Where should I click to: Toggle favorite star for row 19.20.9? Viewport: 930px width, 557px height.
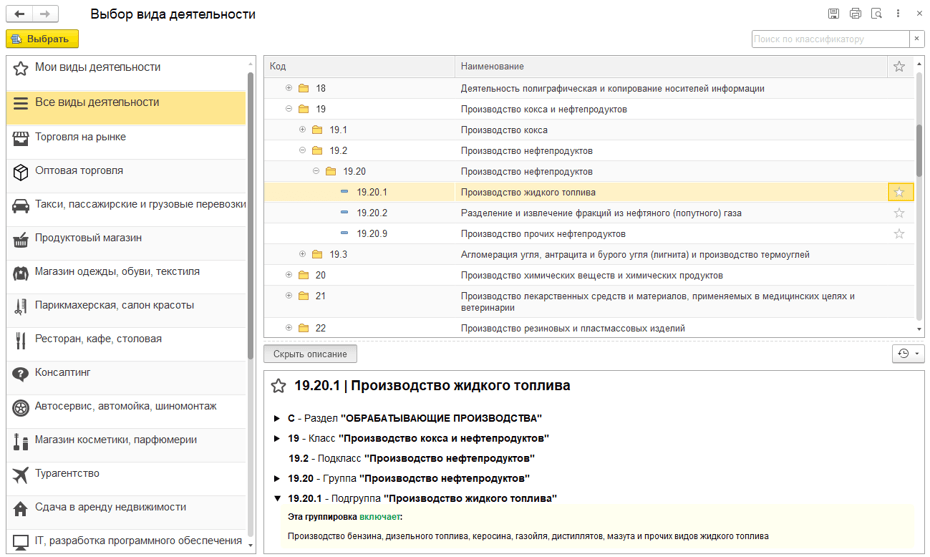point(899,234)
